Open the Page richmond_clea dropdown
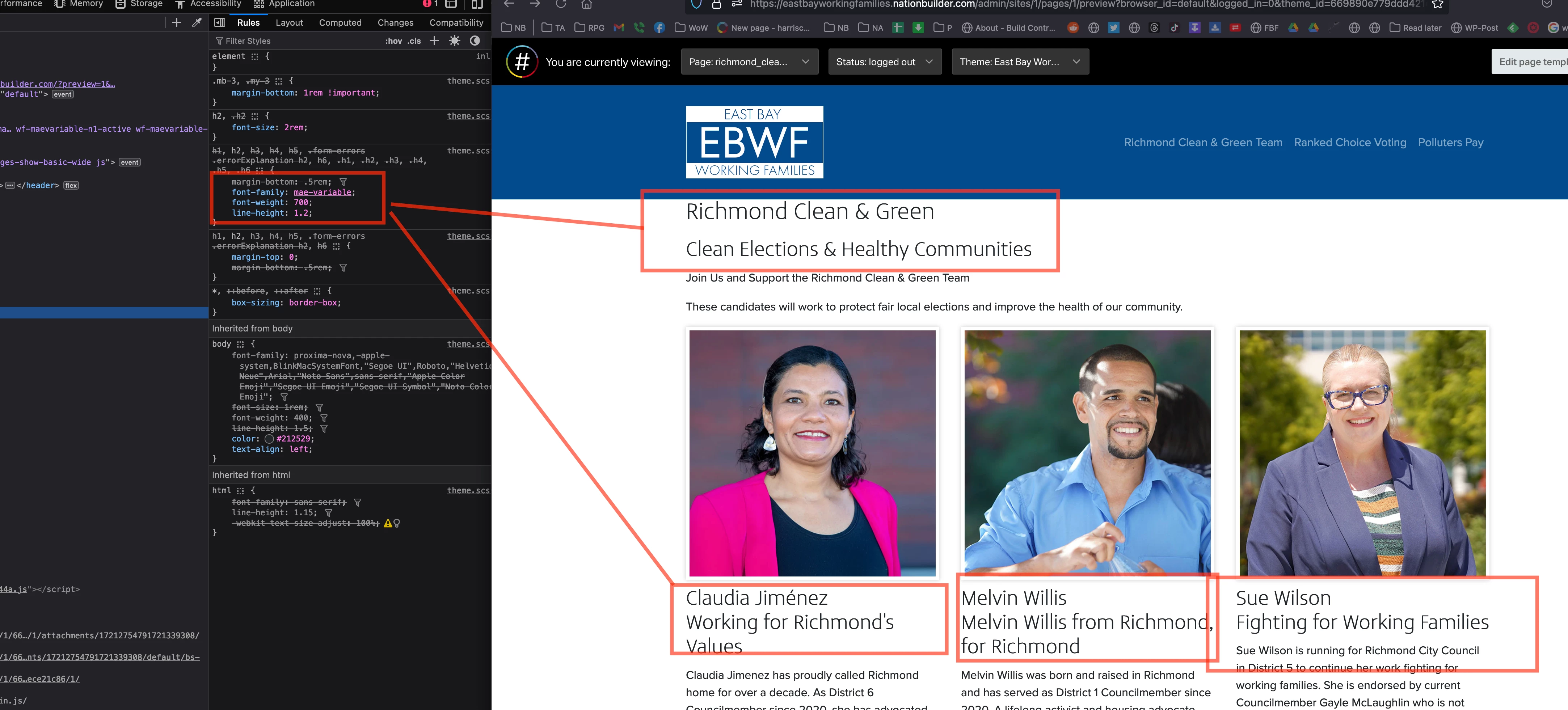Image resolution: width=1568 pixels, height=710 pixels. pos(749,62)
